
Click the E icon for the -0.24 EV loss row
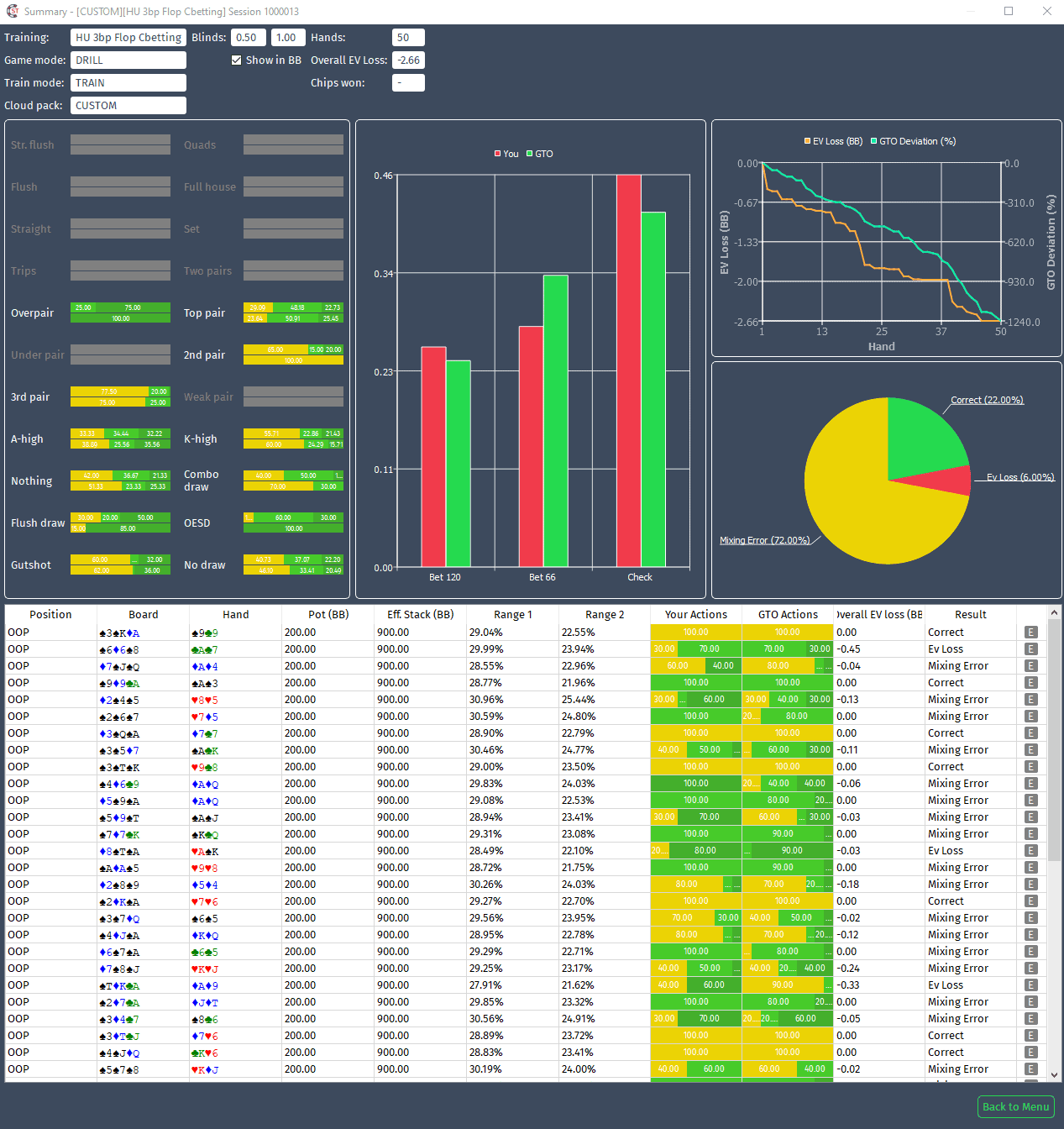(x=1030, y=969)
